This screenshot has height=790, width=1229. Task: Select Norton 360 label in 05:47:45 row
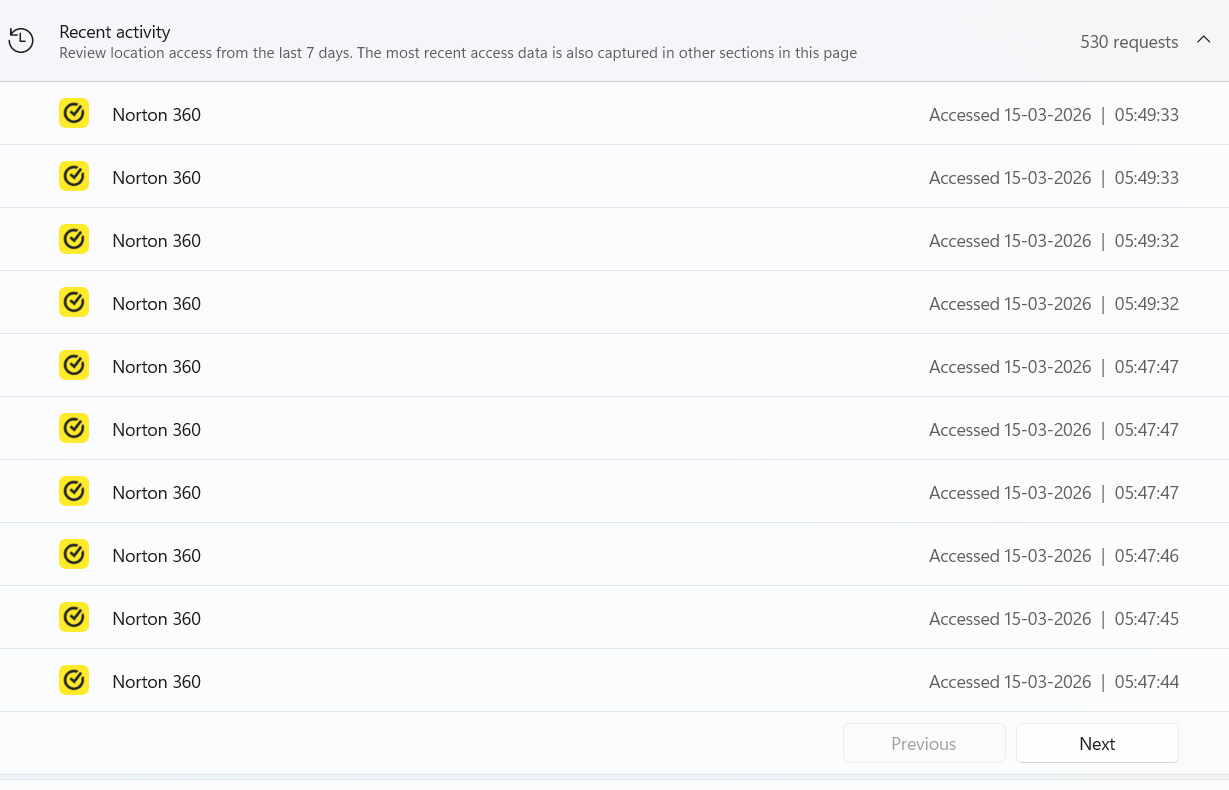(157, 619)
